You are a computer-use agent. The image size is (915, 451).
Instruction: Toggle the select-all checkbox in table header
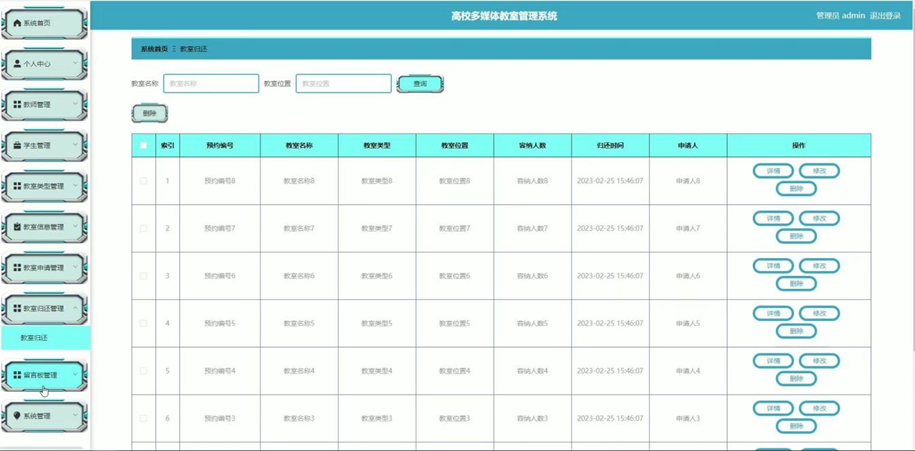pos(144,145)
